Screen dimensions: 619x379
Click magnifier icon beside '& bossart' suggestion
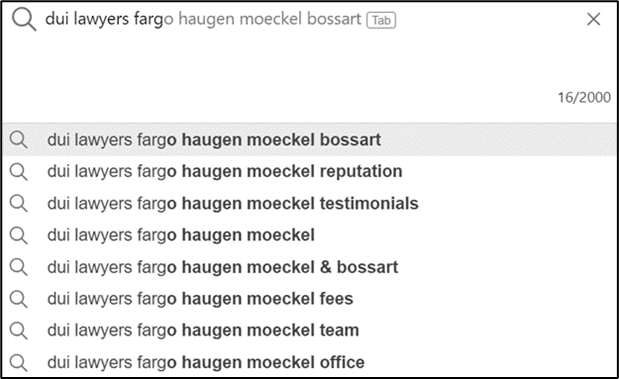19,267
